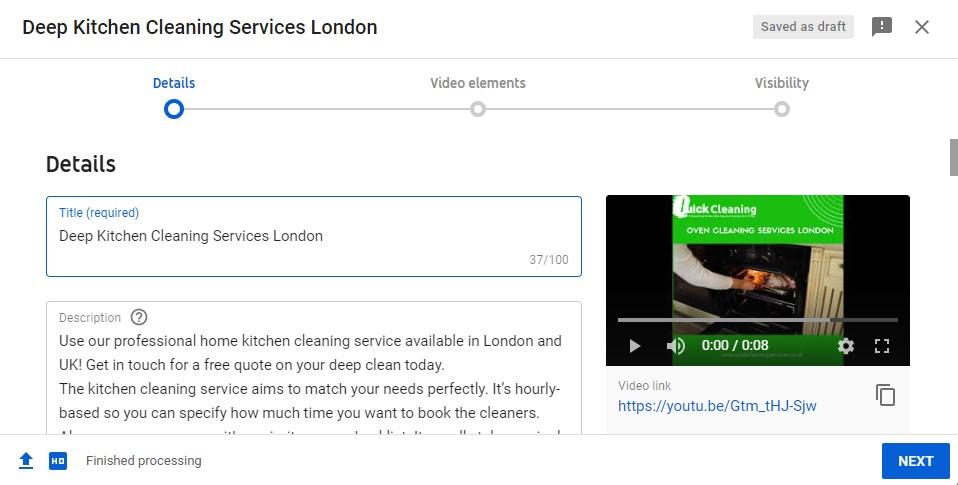Mute the video preview volume
This screenshot has height=485, width=958.
(x=675, y=346)
